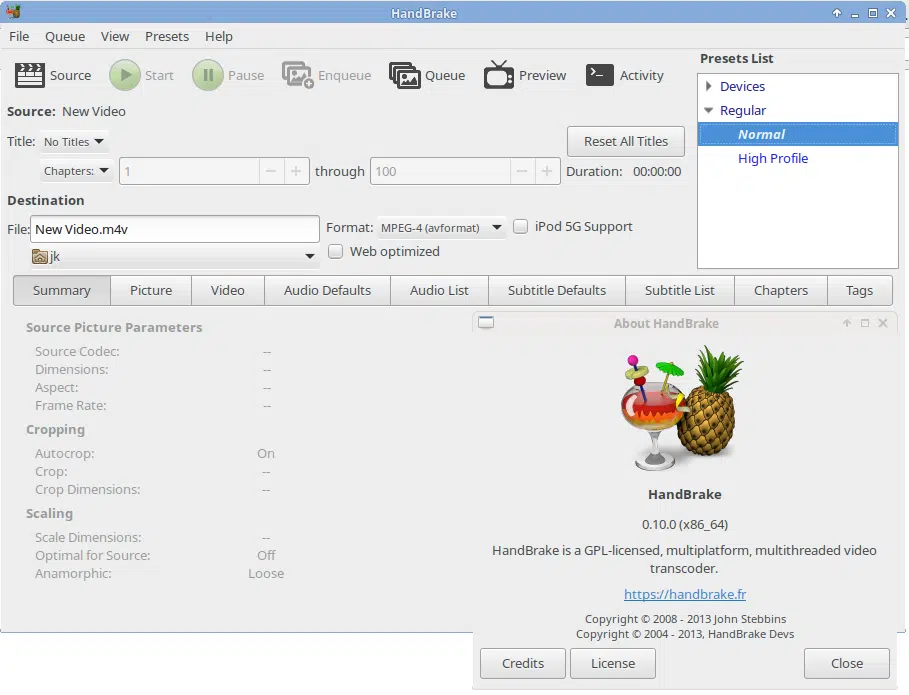This screenshot has width=909, height=695.
Task: Click the Enqueue toolbar icon
Action: click(298, 75)
